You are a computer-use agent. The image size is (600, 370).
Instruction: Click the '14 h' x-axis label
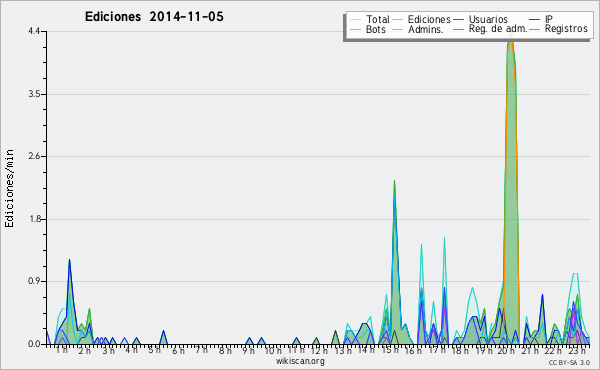(x=366, y=350)
